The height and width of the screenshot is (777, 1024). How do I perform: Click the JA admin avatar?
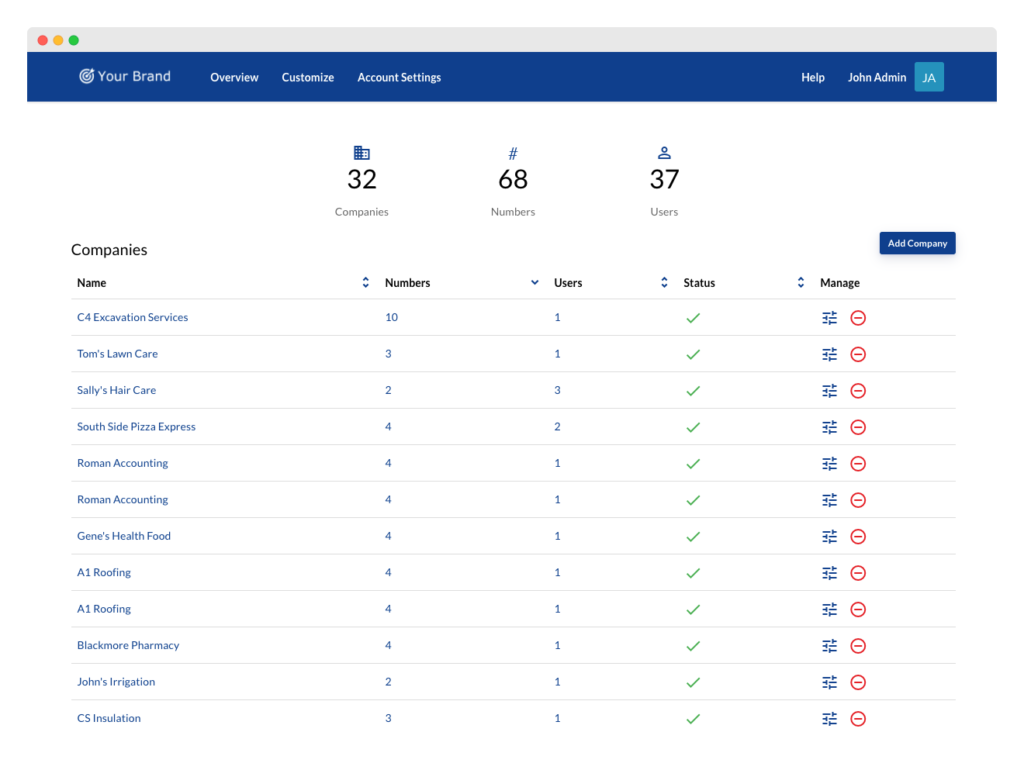[929, 76]
